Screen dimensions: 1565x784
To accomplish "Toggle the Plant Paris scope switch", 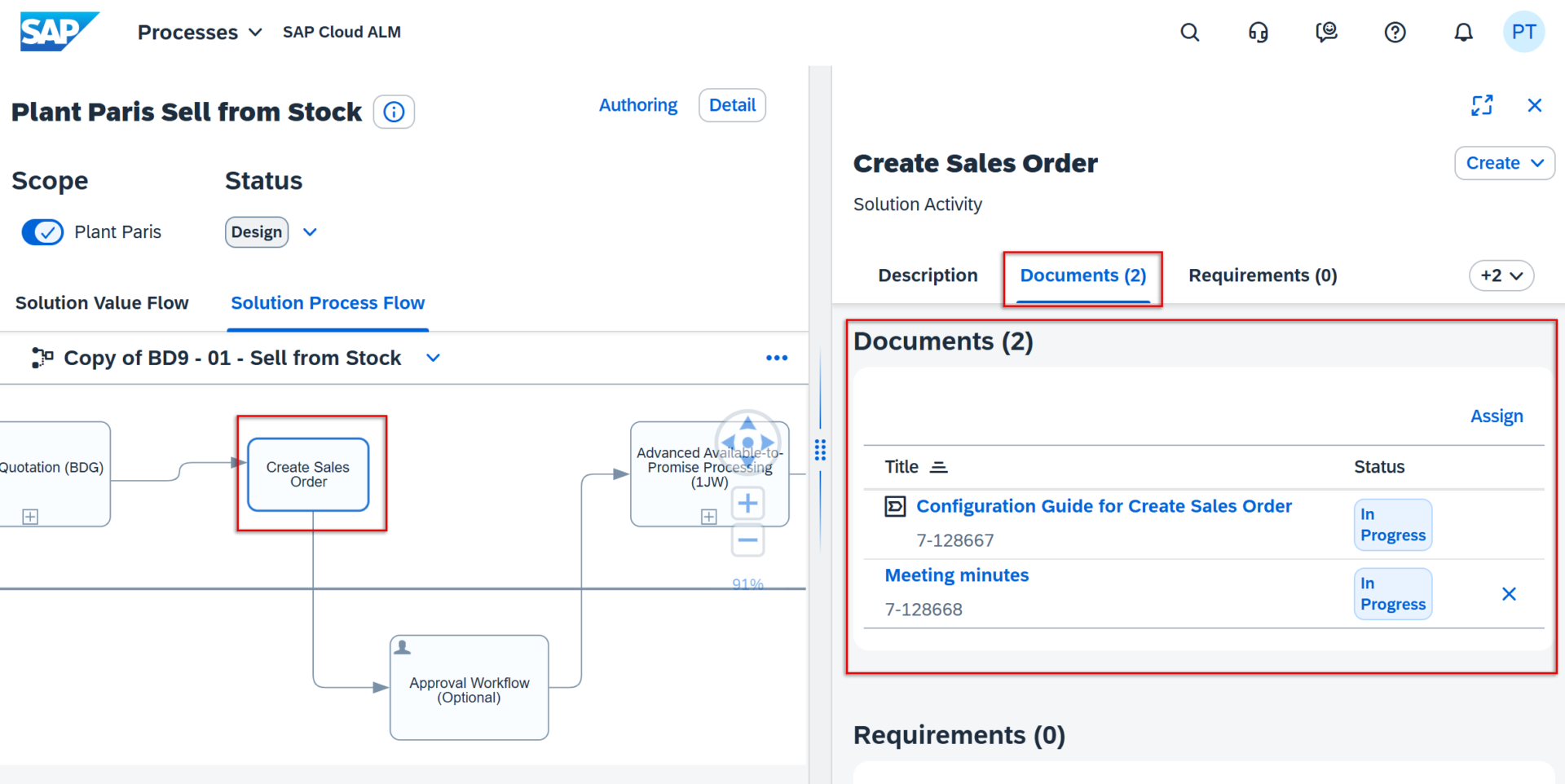I will click(x=42, y=232).
